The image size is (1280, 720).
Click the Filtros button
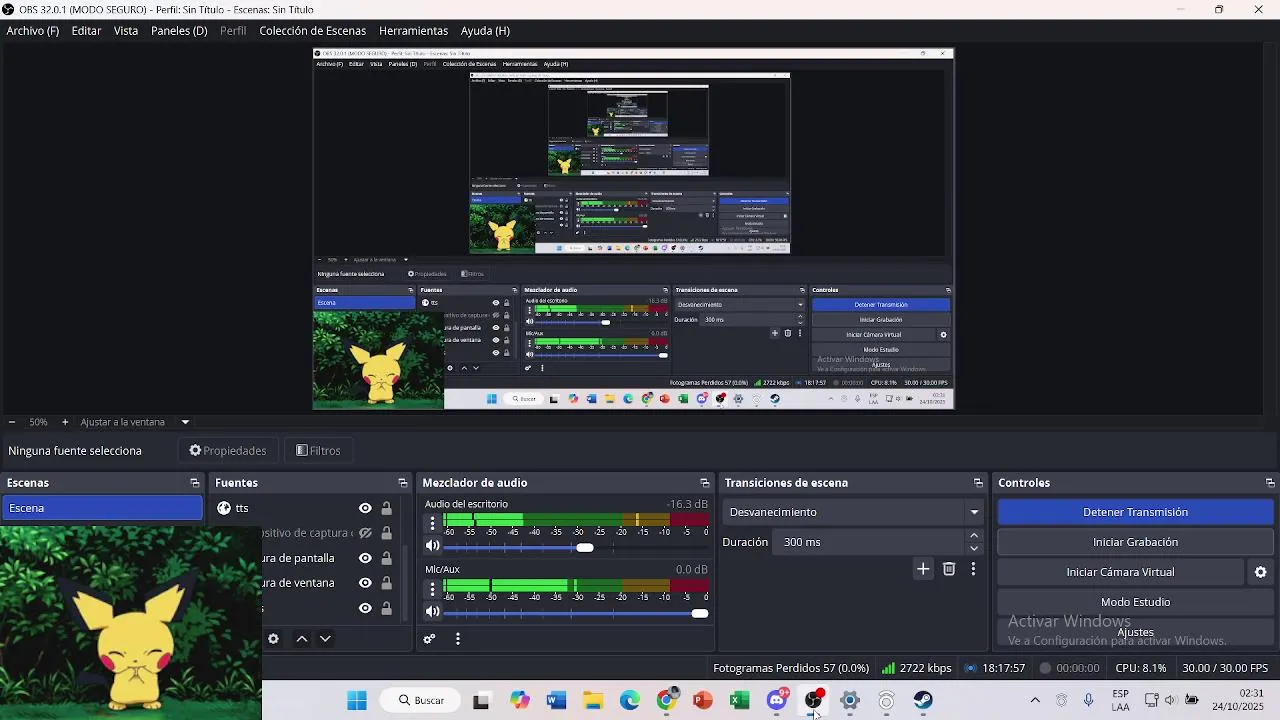pos(319,451)
